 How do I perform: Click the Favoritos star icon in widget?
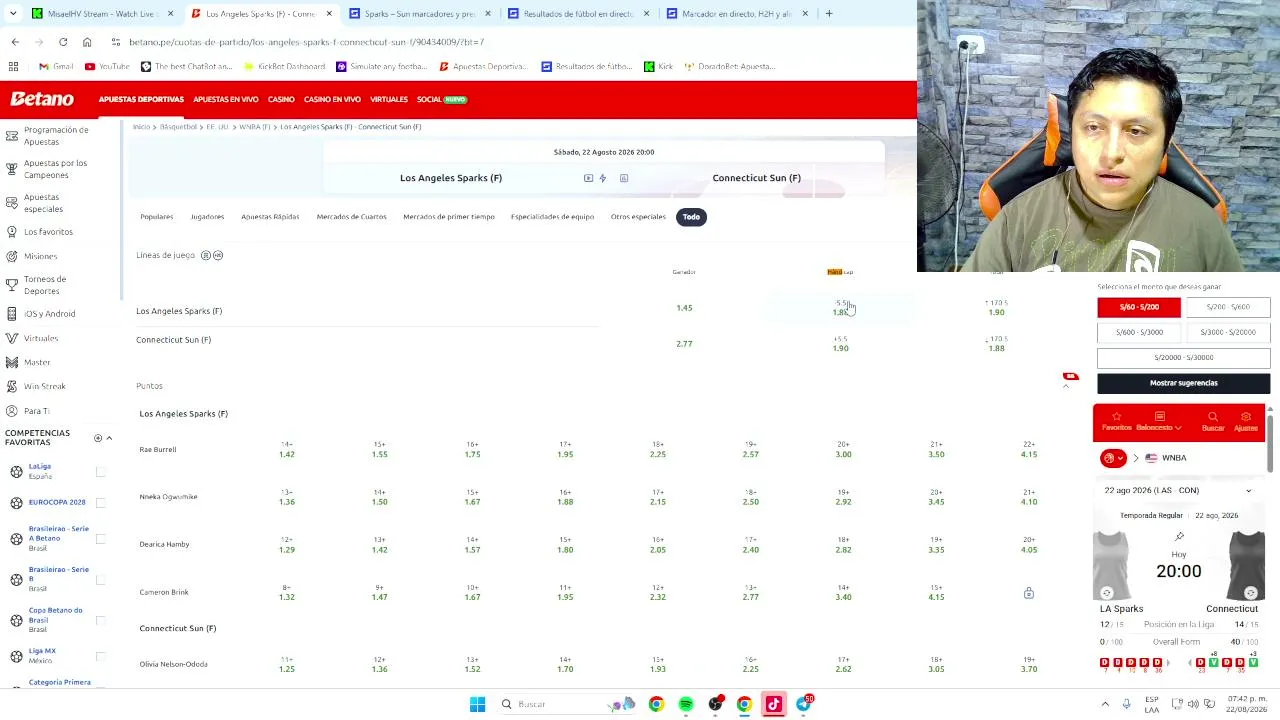(x=1116, y=416)
